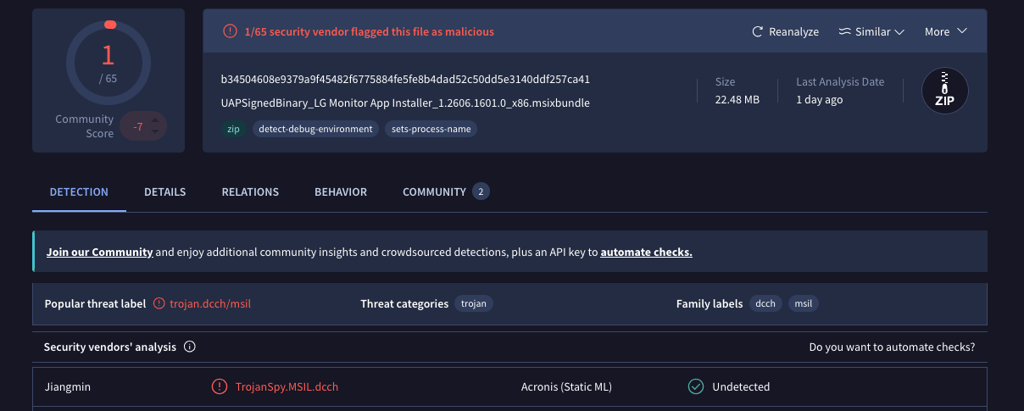The height and width of the screenshot is (411, 1024).
Task: Click the green Undetected checkmark for Acronis
Action: [x=696, y=387]
